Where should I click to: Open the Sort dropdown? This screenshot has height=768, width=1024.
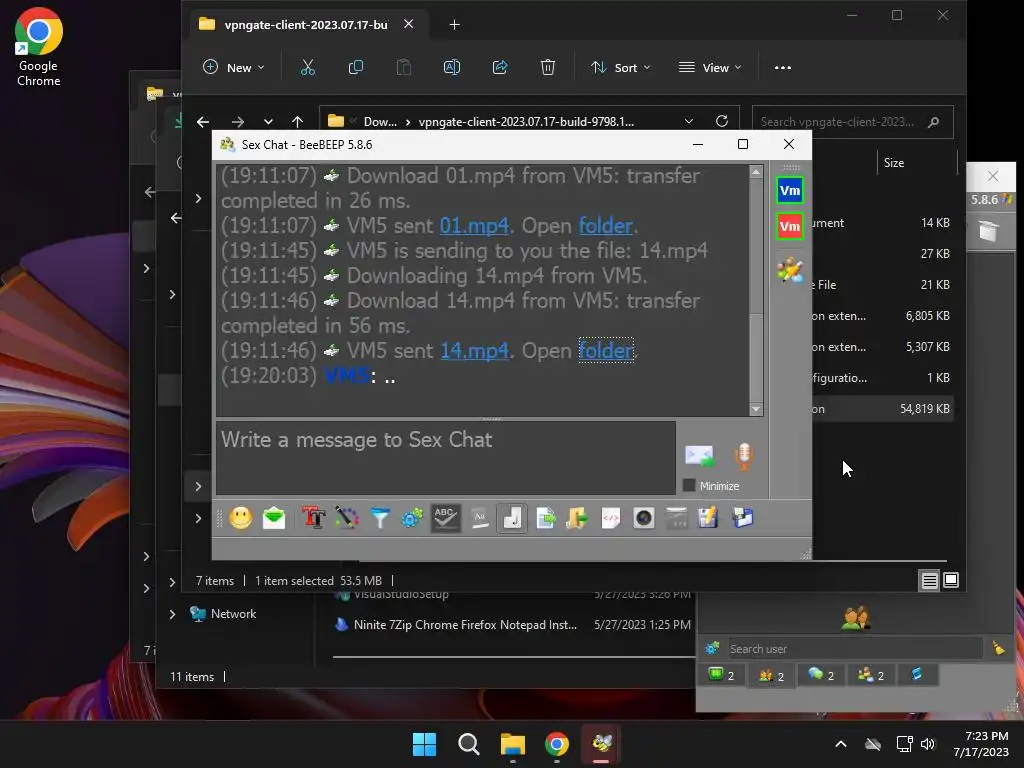coord(620,67)
